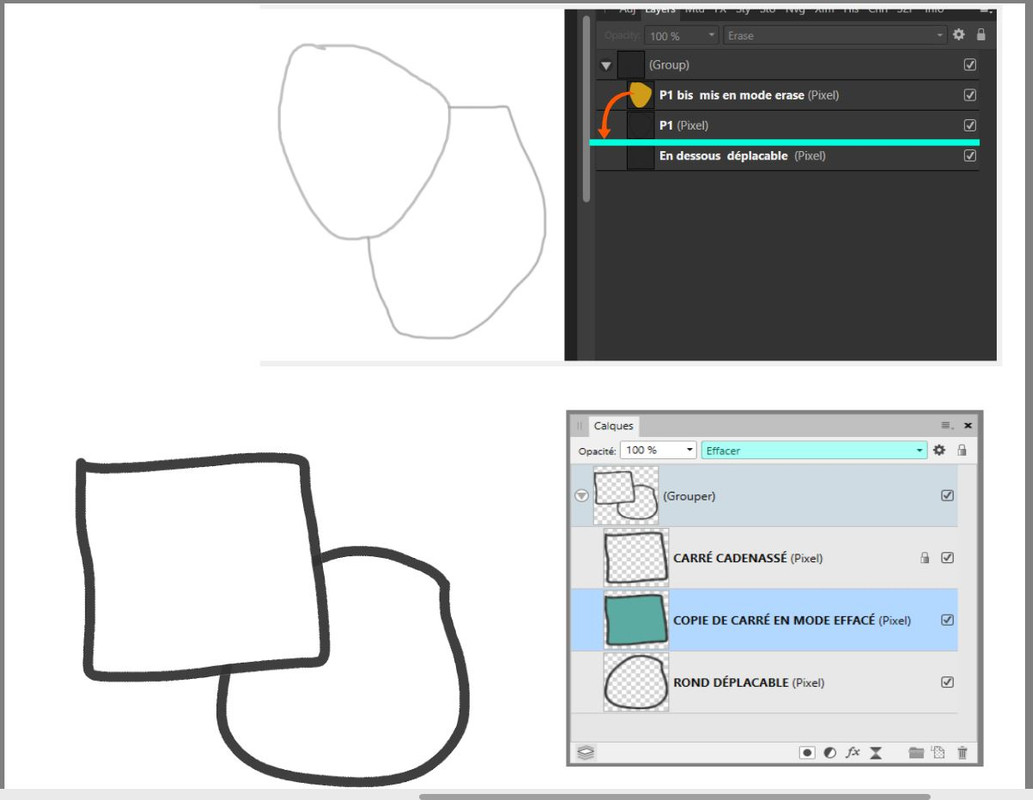The width and height of the screenshot is (1033, 800).
Task: Click the ROND DÉPLACABLE circle thumbnail
Action: [636, 682]
